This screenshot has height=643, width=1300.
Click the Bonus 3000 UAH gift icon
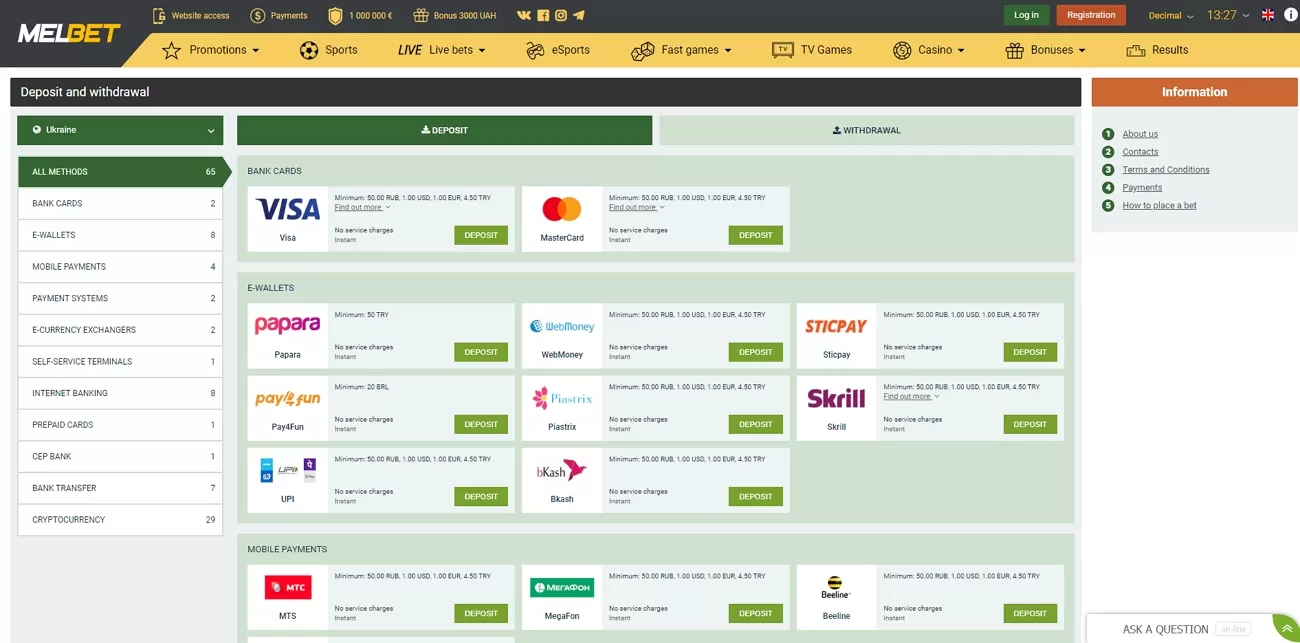[420, 15]
